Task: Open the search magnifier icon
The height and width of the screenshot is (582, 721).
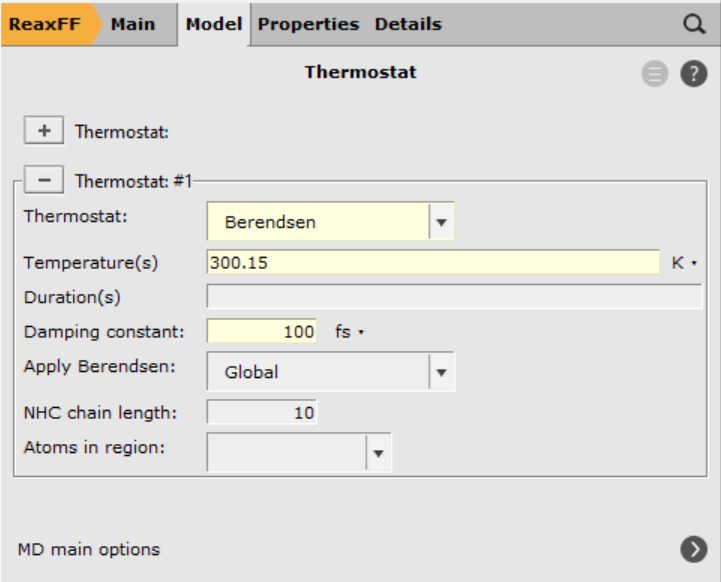Action: point(694,25)
